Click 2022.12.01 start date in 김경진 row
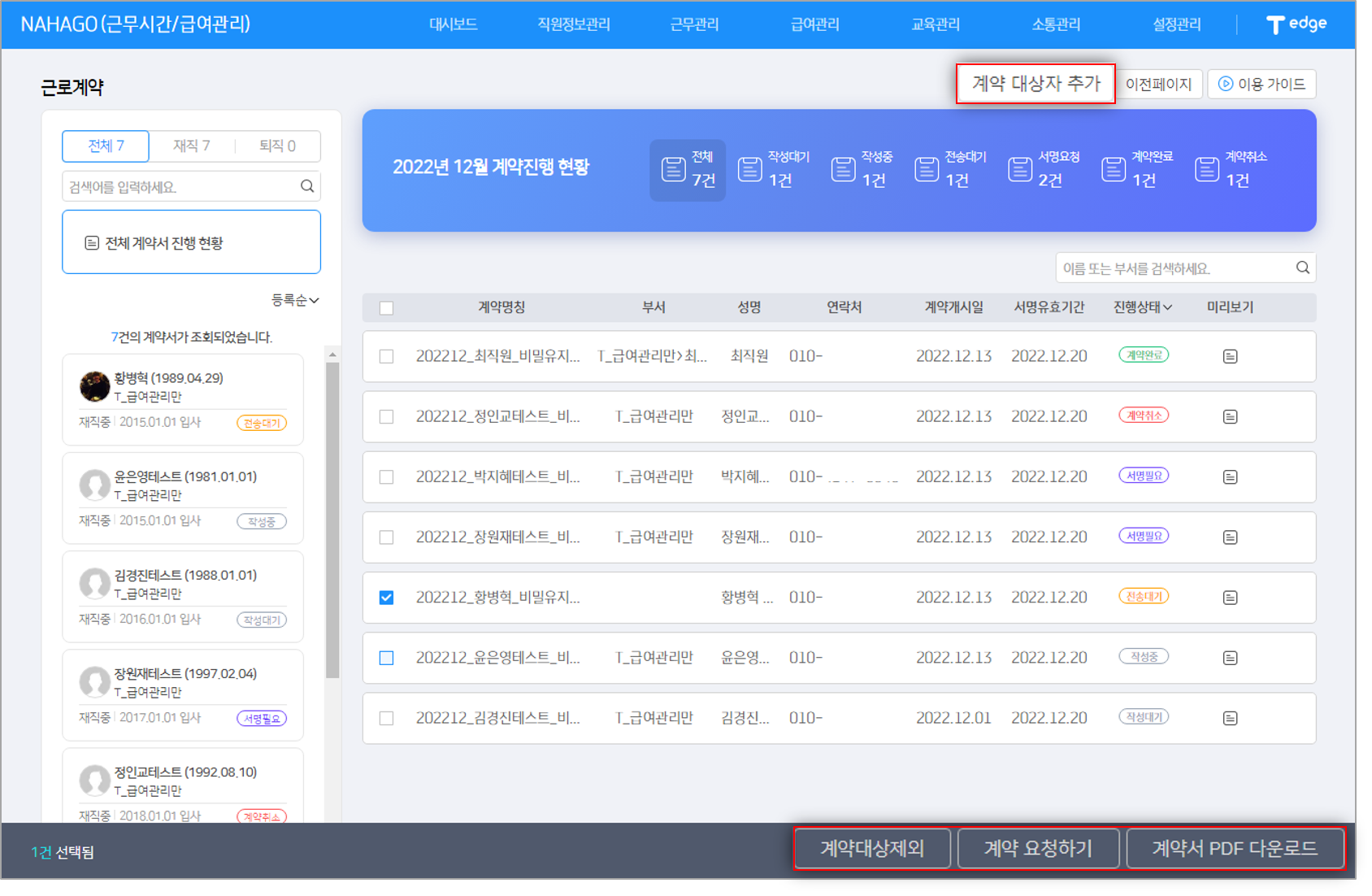Image resolution: width=1372 pixels, height=896 pixels. pyautogui.click(x=953, y=718)
